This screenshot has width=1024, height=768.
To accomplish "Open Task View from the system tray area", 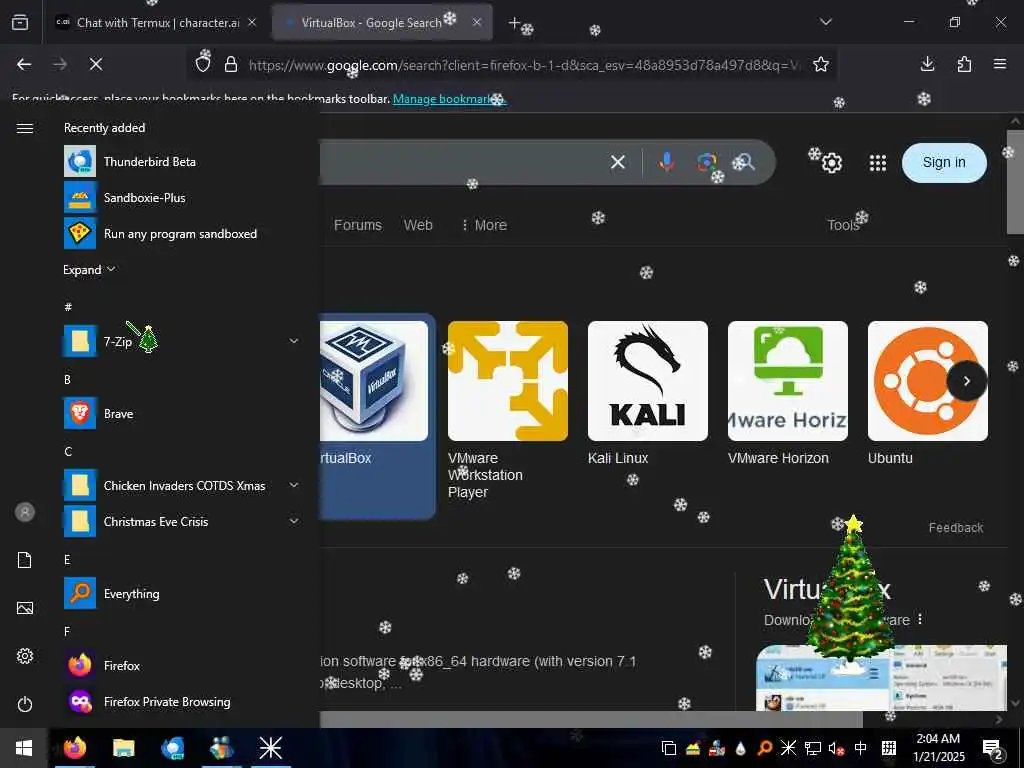I will (x=669, y=748).
